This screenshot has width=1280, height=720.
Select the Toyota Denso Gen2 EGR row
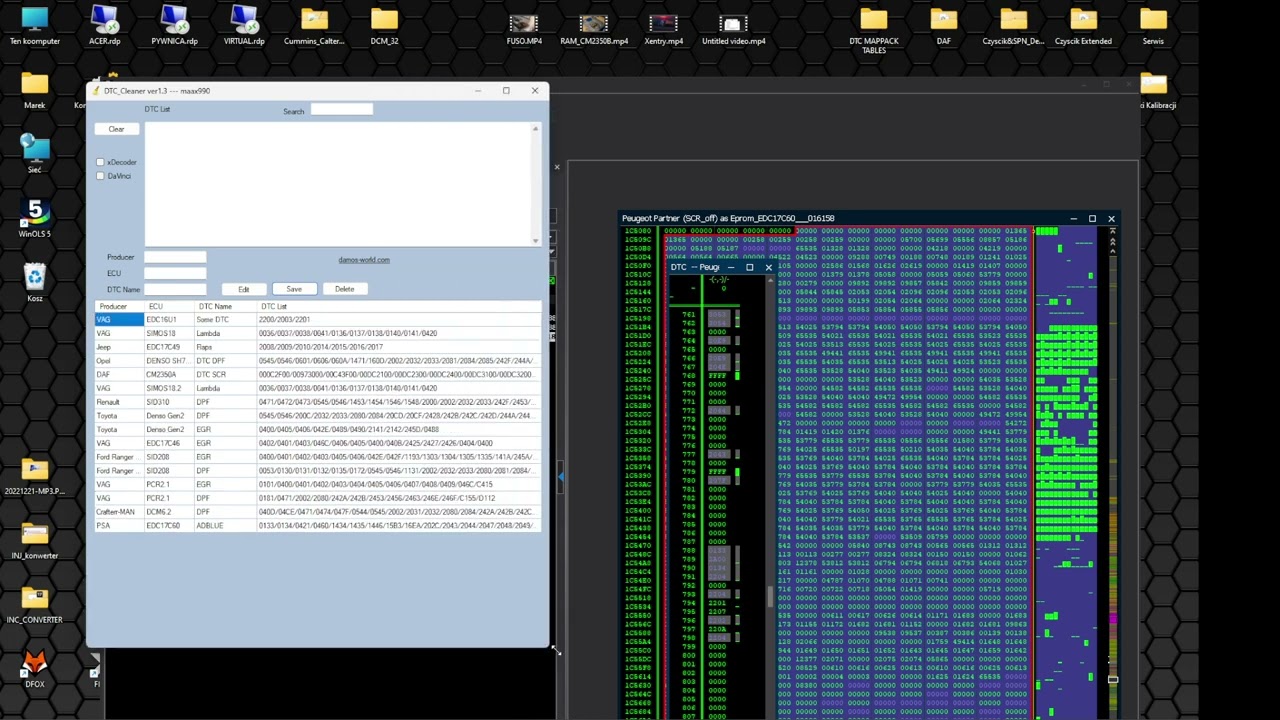(318, 429)
